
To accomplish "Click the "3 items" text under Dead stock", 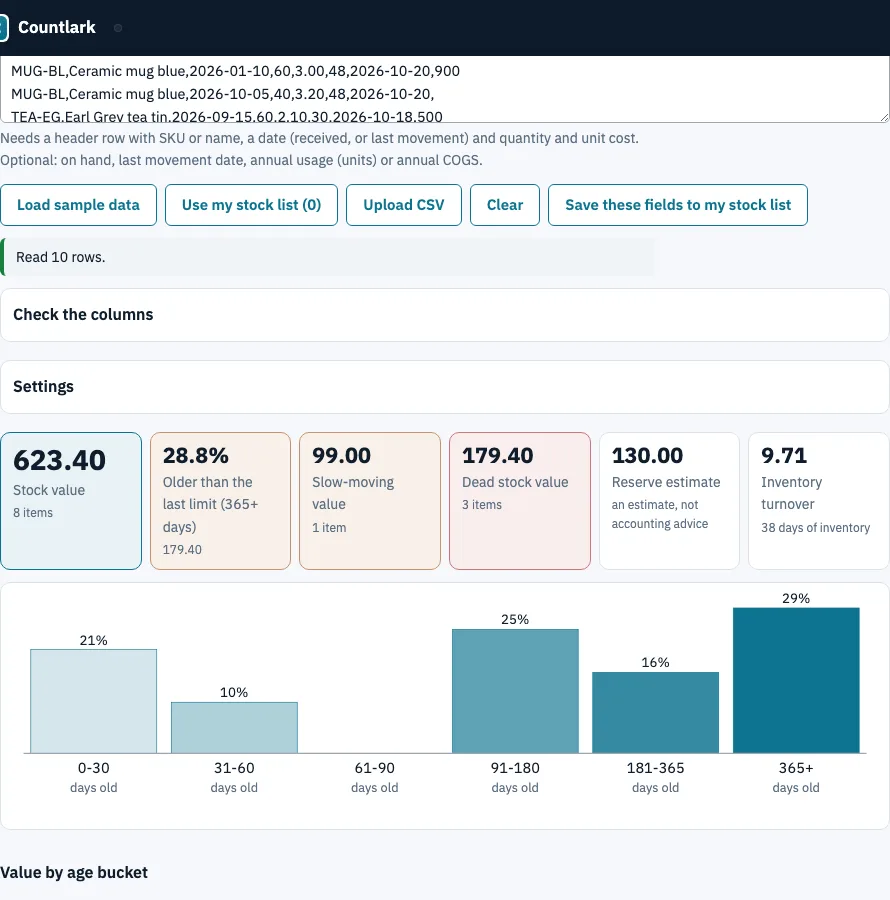I will point(482,505).
